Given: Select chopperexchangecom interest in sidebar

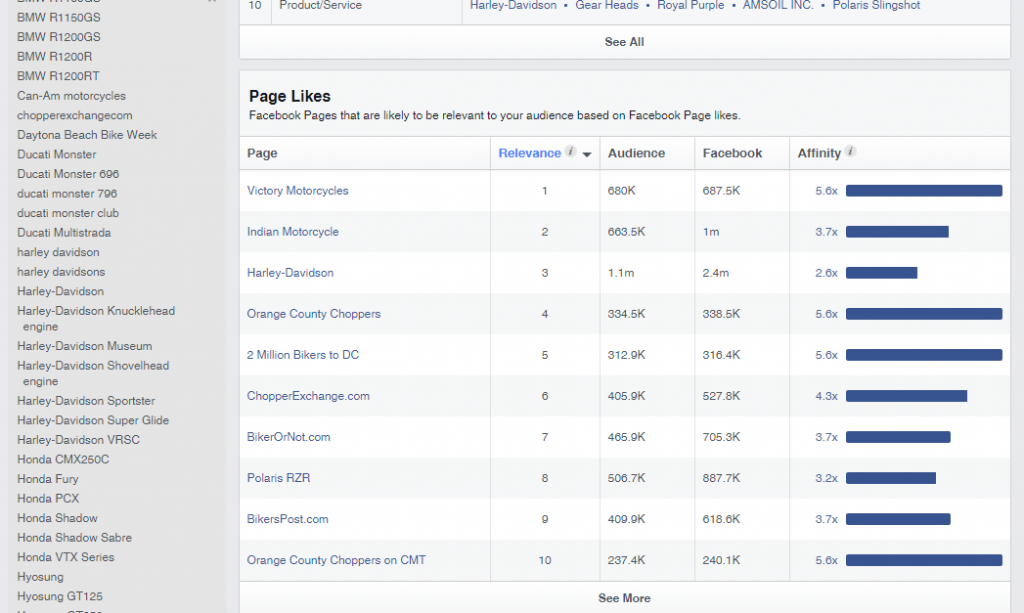Looking at the screenshot, I should tap(74, 116).
